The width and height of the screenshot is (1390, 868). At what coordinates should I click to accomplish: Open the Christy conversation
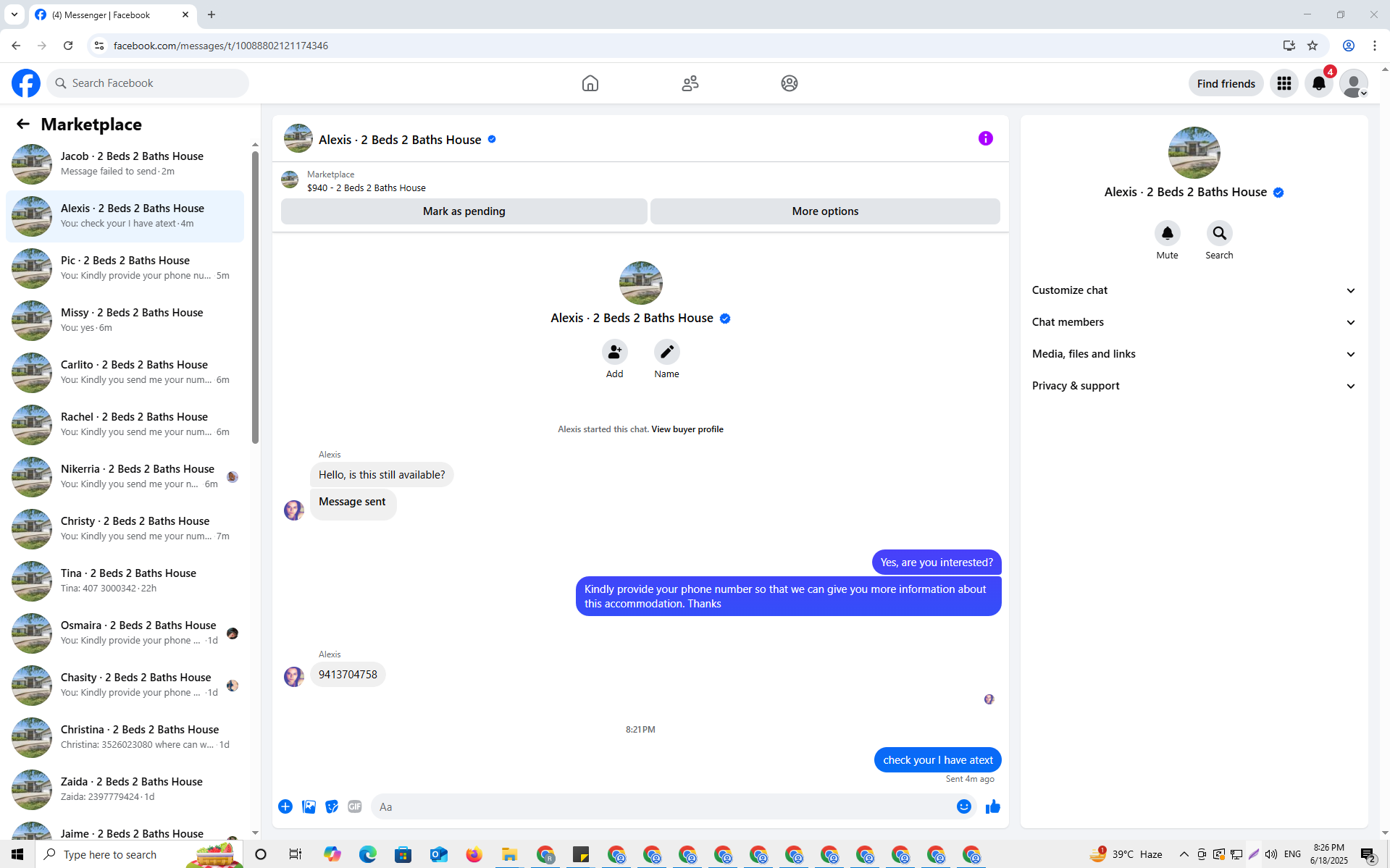click(x=125, y=529)
